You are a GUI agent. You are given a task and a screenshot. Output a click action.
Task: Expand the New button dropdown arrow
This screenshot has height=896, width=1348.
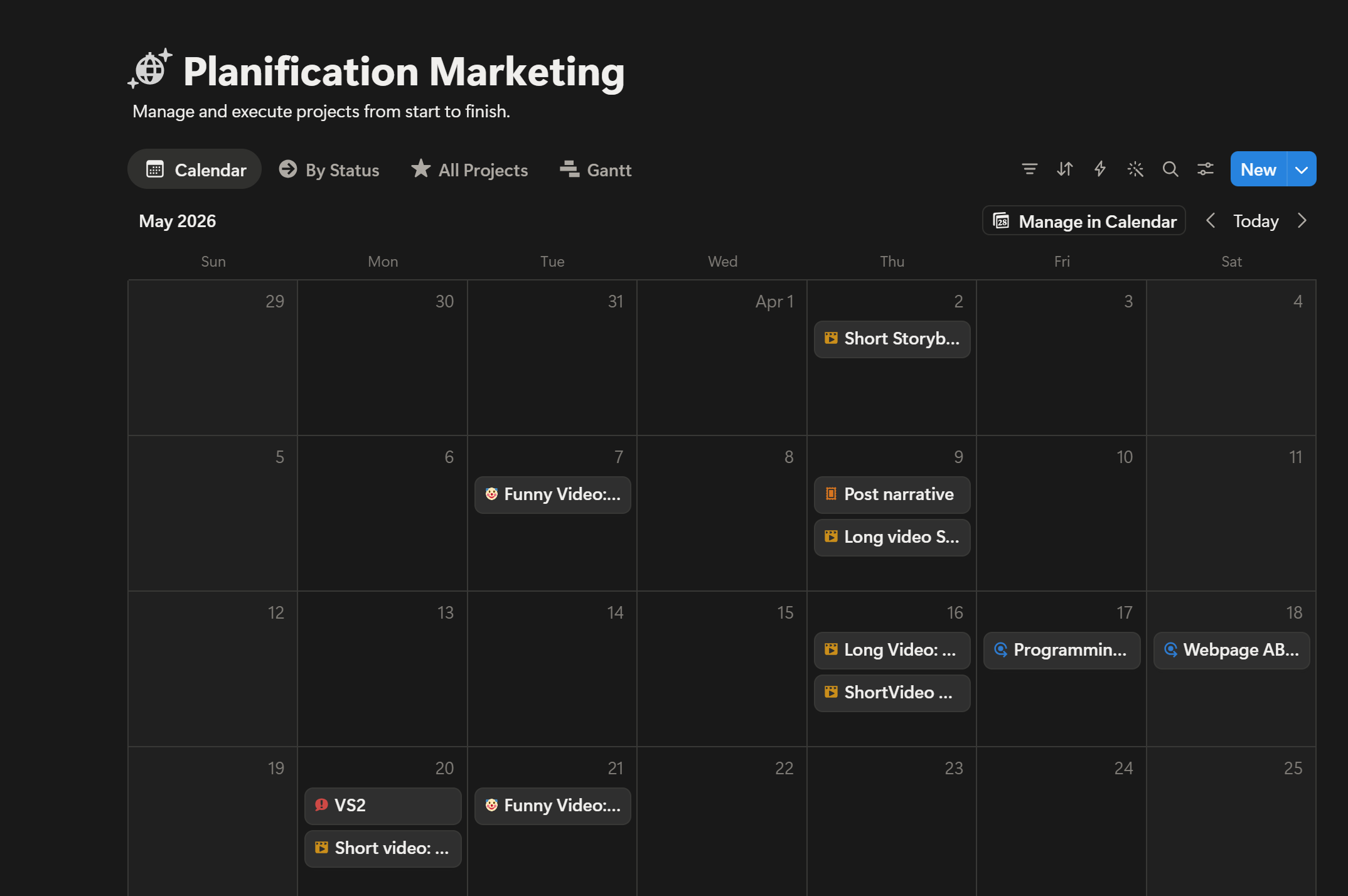[x=1302, y=169]
